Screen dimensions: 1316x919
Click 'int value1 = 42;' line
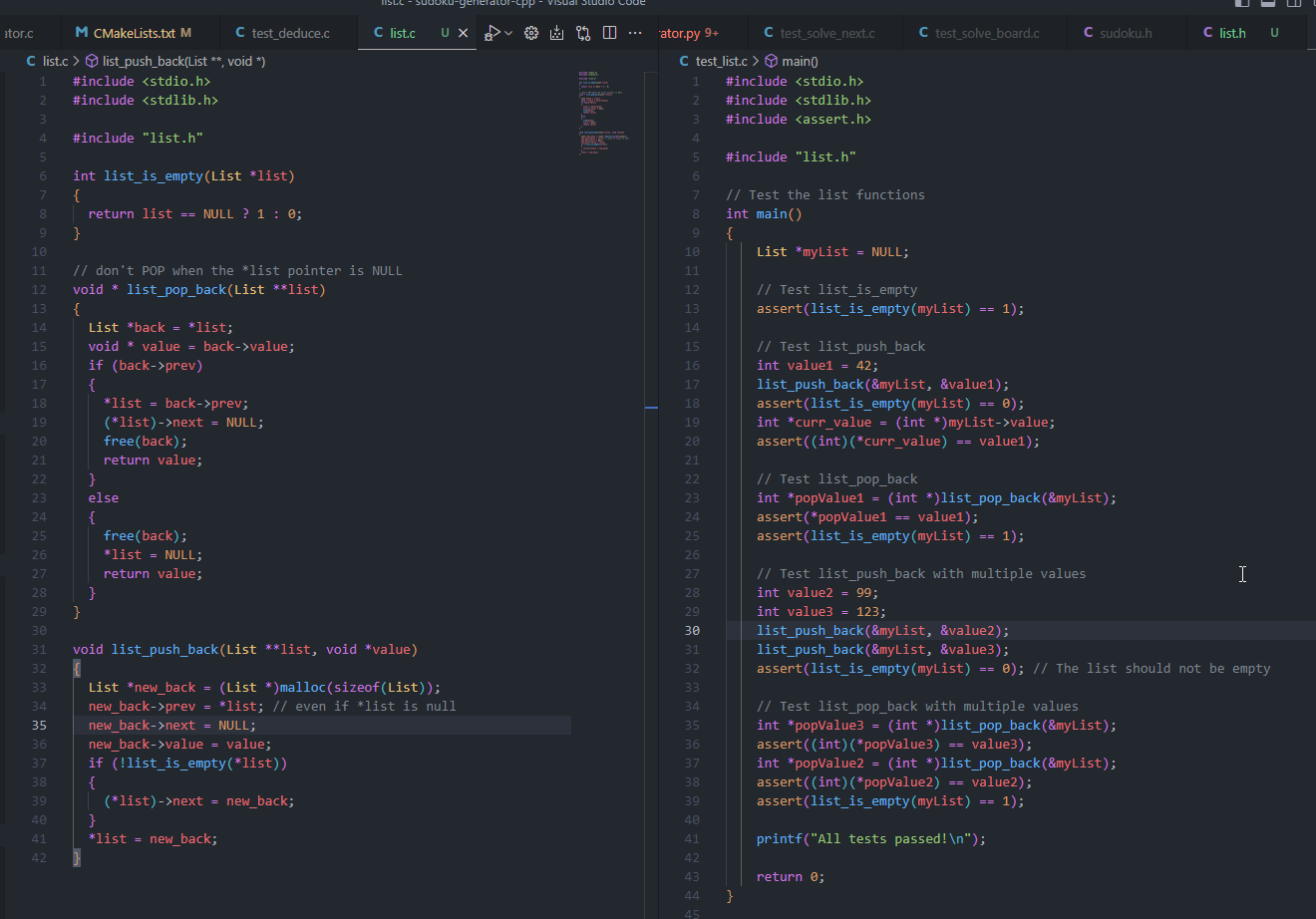pyautogui.click(x=818, y=365)
